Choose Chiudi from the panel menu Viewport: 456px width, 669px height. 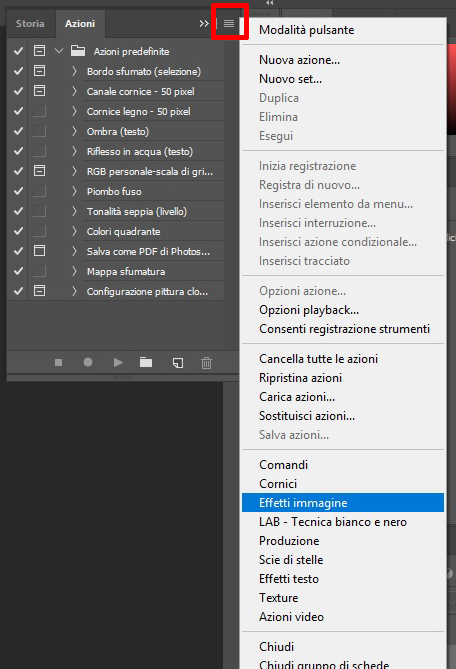pyautogui.click(x=343, y=647)
